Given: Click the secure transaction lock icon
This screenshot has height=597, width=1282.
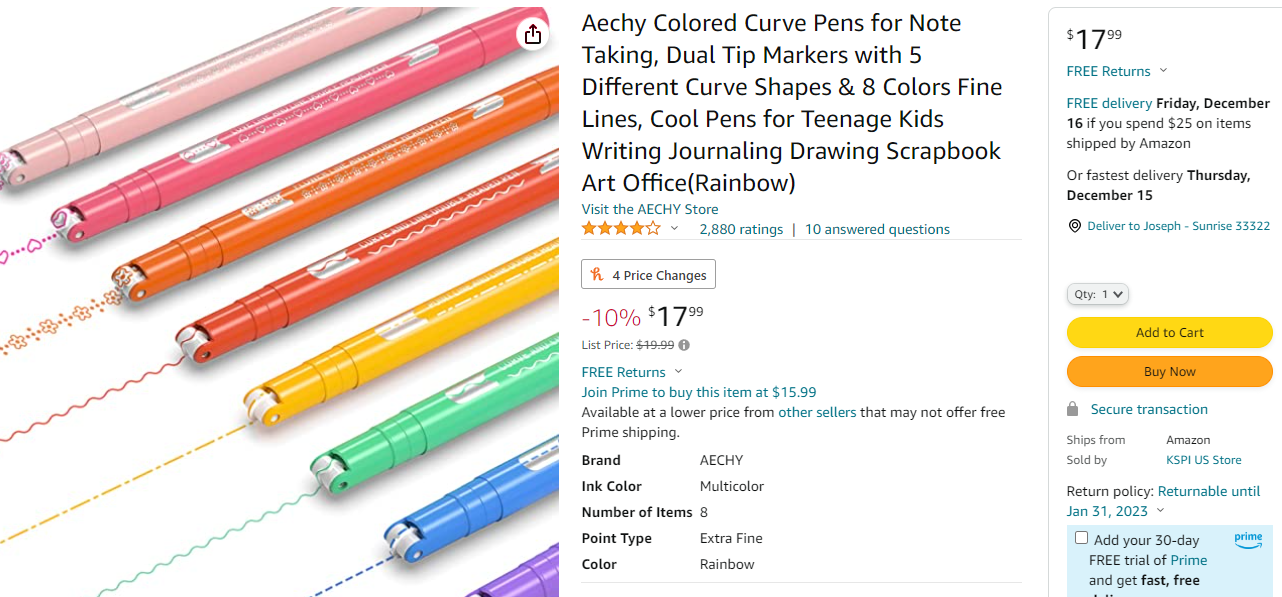Looking at the screenshot, I should [x=1073, y=409].
